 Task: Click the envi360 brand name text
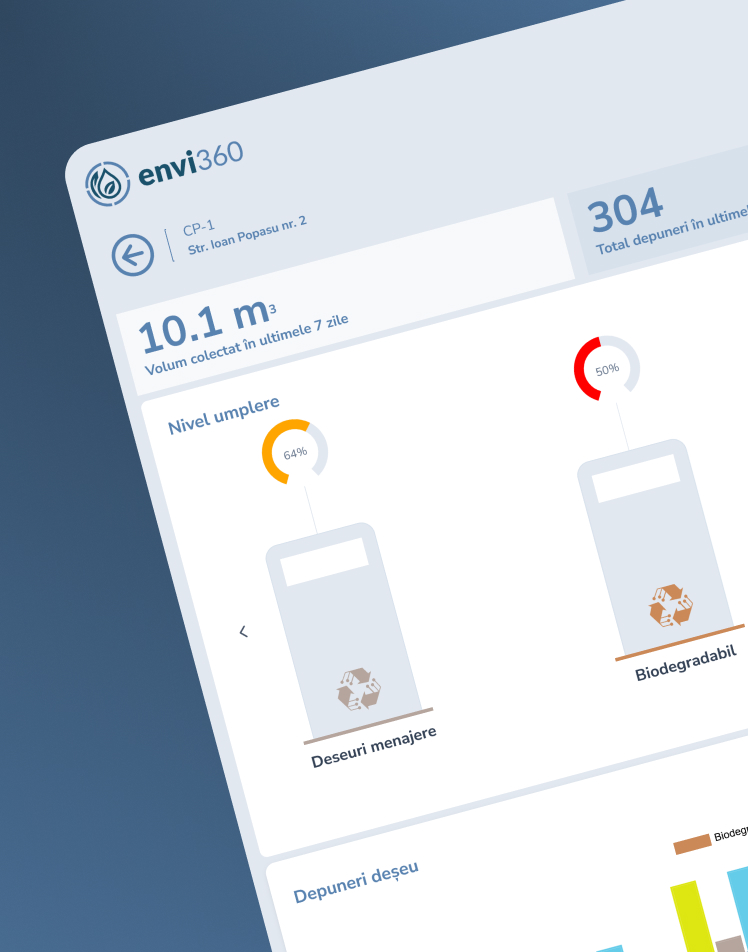click(x=191, y=163)
